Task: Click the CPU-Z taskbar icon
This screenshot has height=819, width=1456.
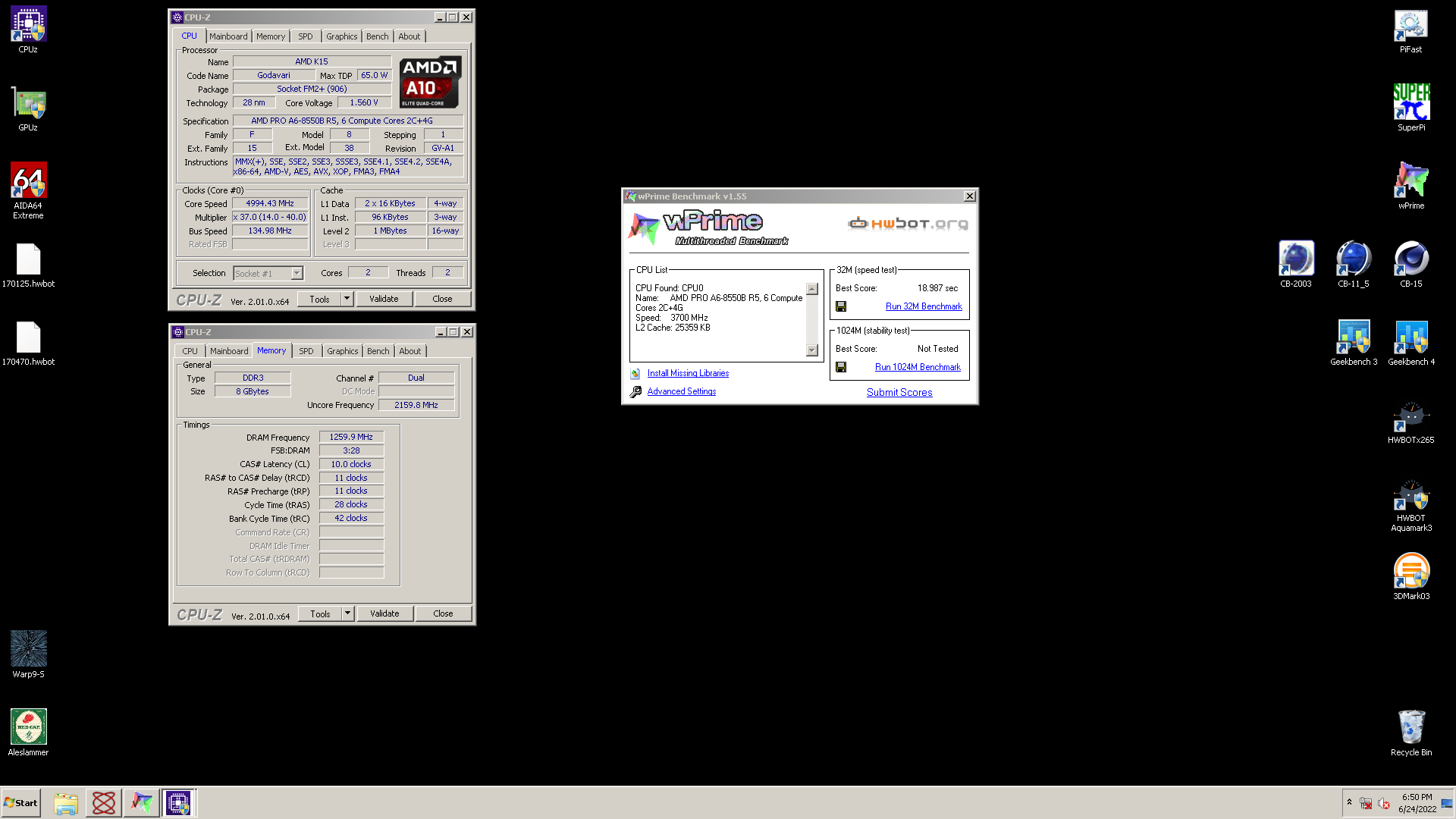Action: (178, 803)
